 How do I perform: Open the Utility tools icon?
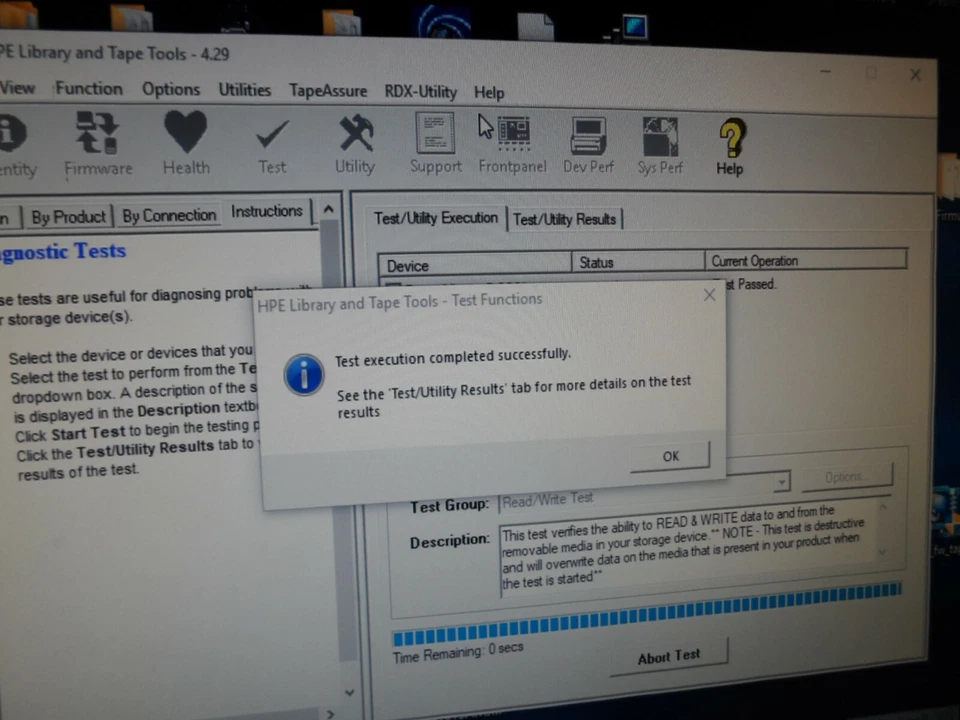355,145
